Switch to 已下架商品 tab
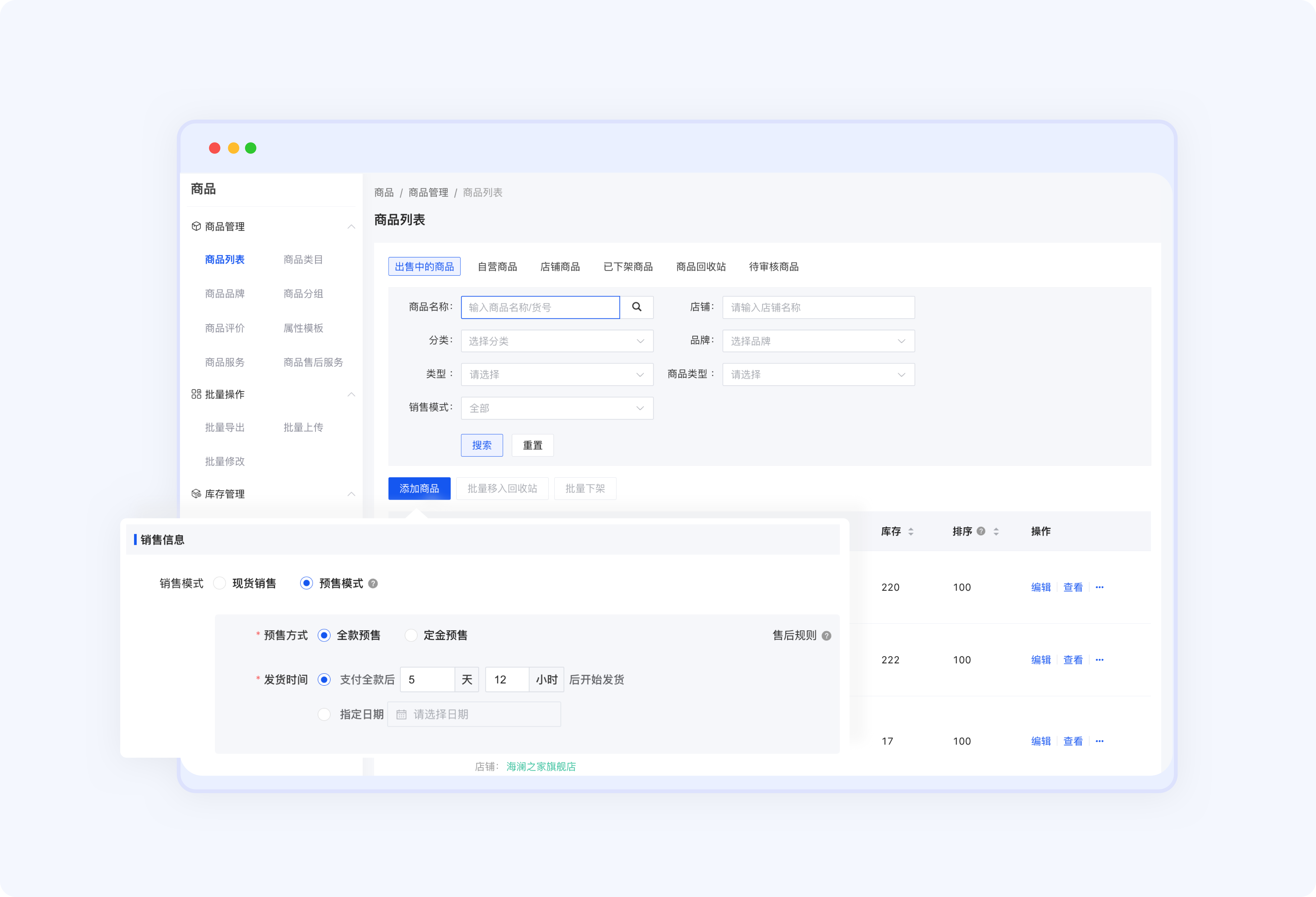Image resolution: width=1316 pixels, height=897 pixels. pyautogui.click(x=627, y=267)
